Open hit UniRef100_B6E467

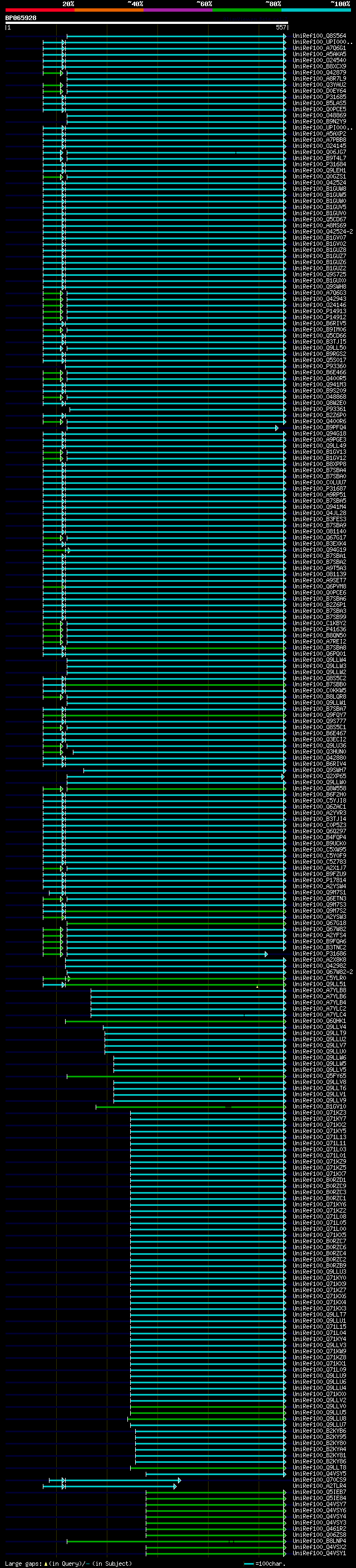click(319, 734)
